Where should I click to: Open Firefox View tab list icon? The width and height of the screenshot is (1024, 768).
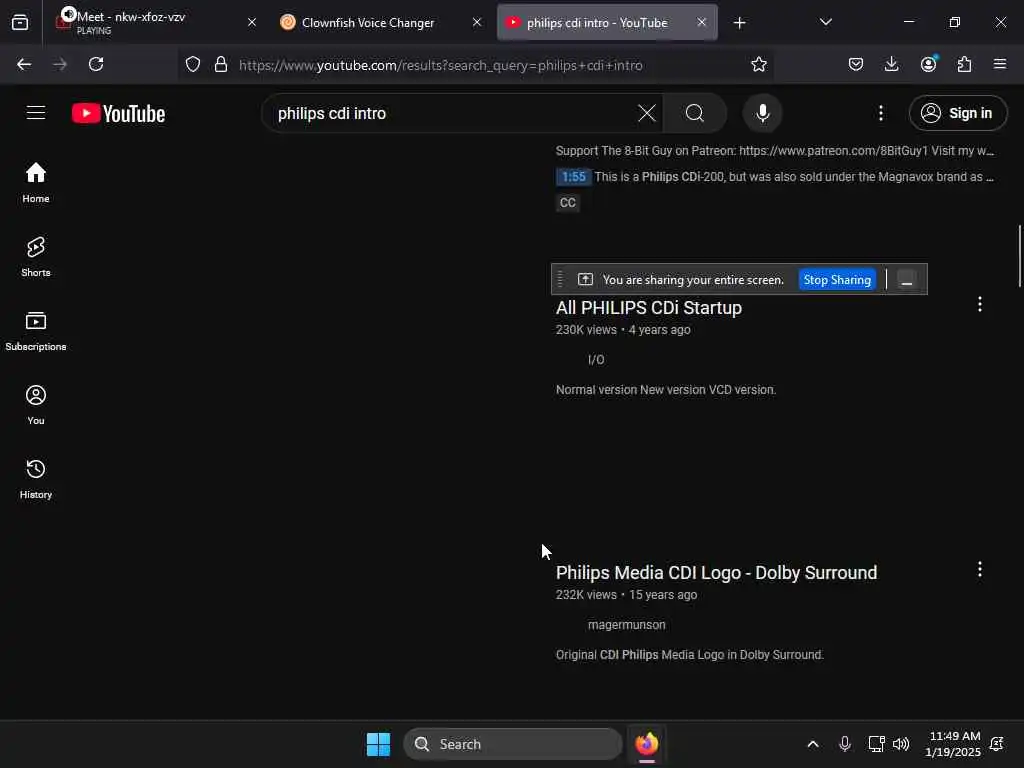point(20,23)
